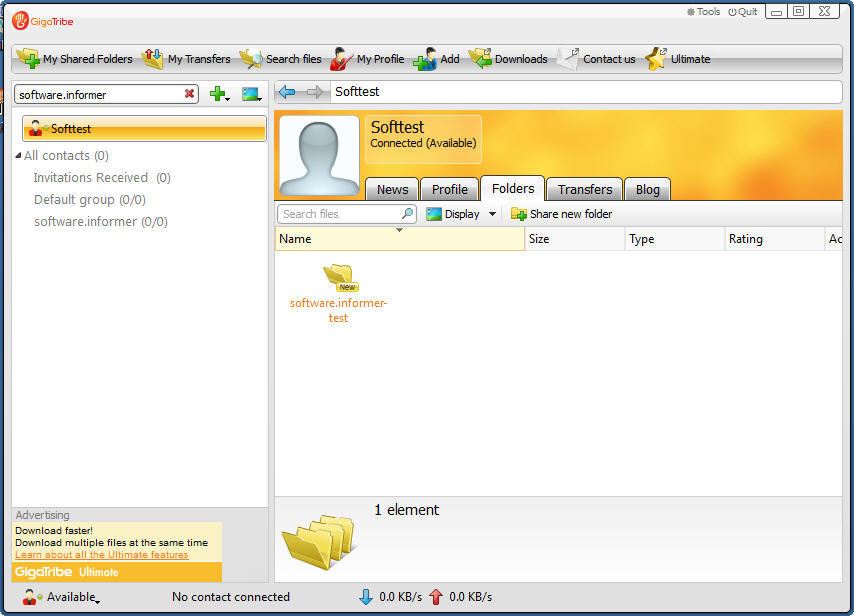Click the Softtest profile avatar
The image size is (854, 616).
pyautogui.click(x=319, y=156)
